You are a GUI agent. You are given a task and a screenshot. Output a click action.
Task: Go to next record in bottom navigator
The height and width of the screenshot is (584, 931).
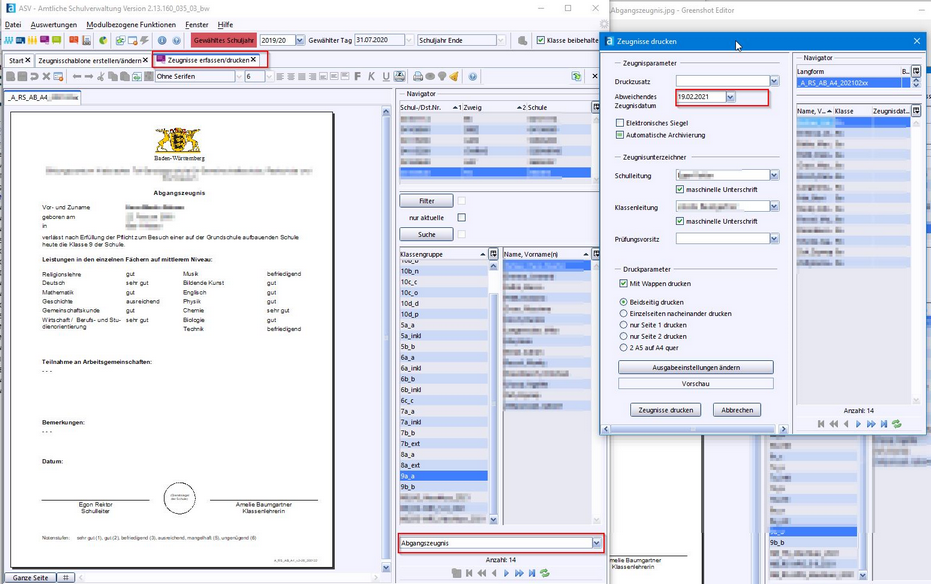(506, 573)
